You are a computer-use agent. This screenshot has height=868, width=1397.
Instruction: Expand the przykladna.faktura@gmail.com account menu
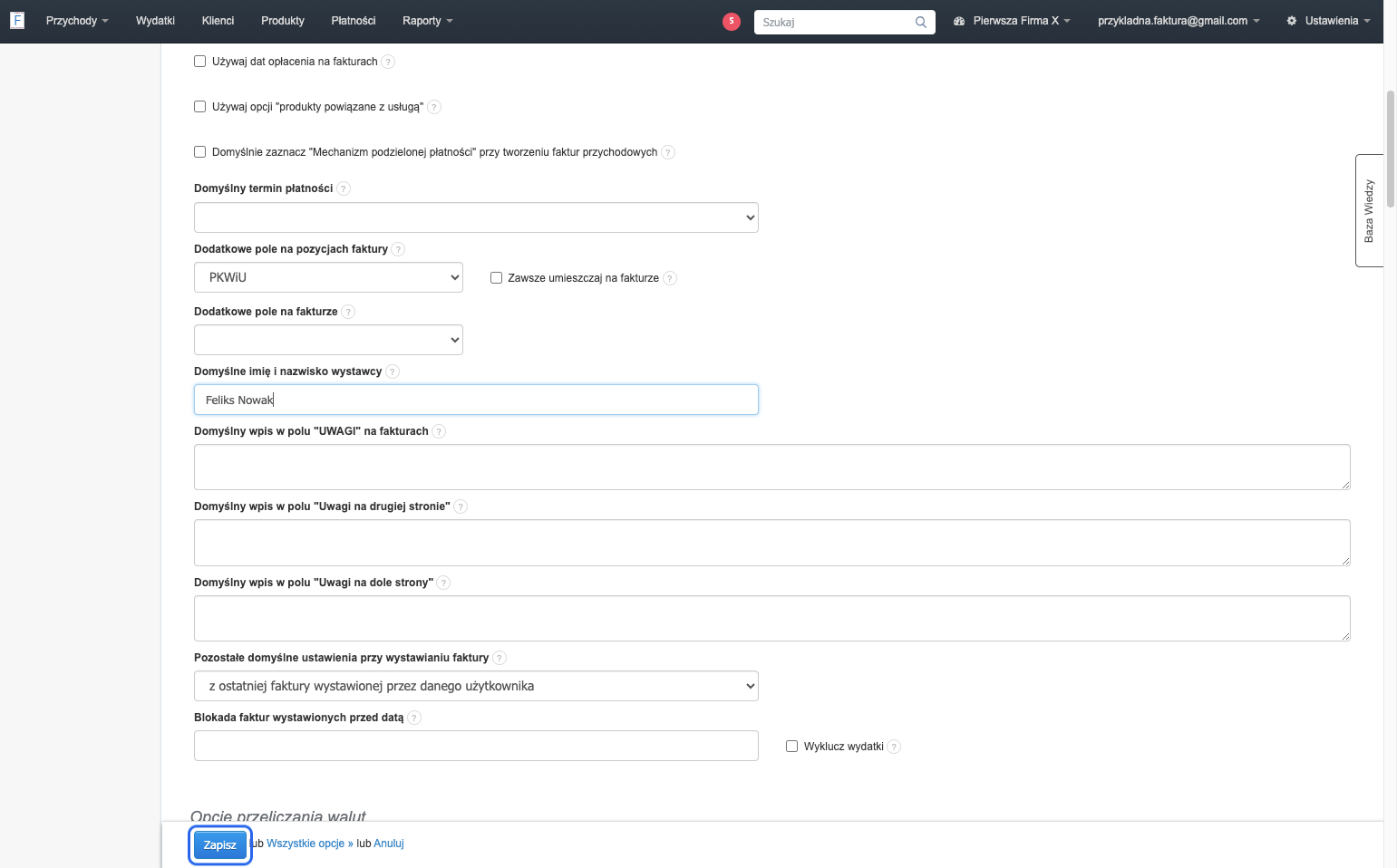tap(1179, 21)
